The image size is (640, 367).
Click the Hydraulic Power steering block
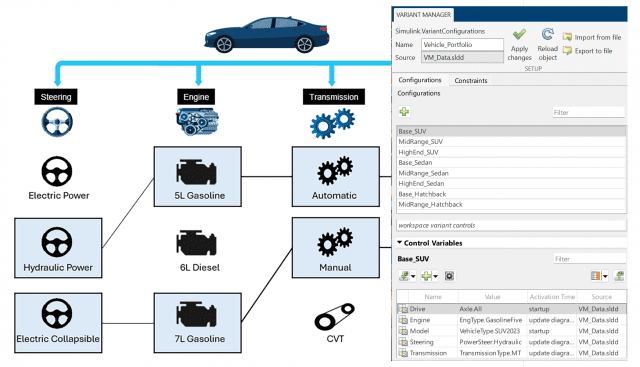tap(58, 248)
